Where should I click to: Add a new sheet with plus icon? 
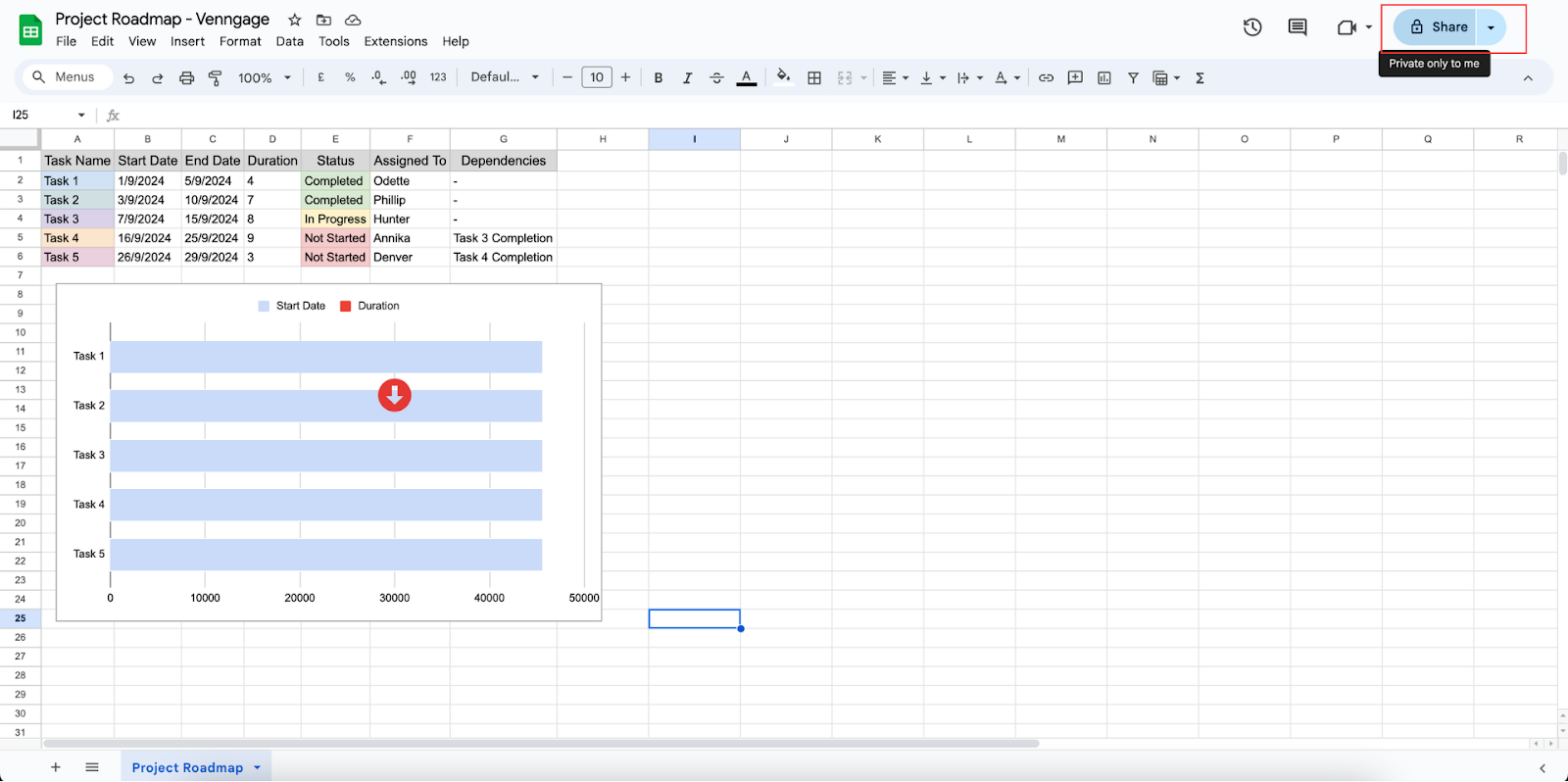(56, 767)
